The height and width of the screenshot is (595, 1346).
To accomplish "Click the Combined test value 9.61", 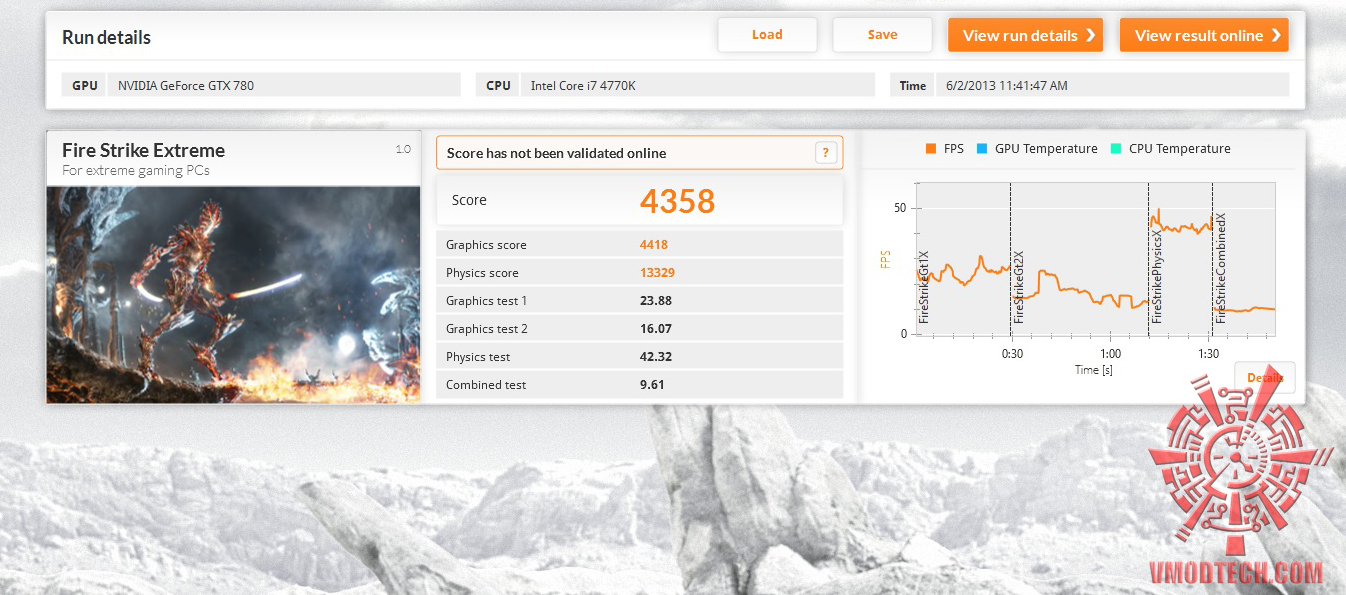I will [652, 385].
